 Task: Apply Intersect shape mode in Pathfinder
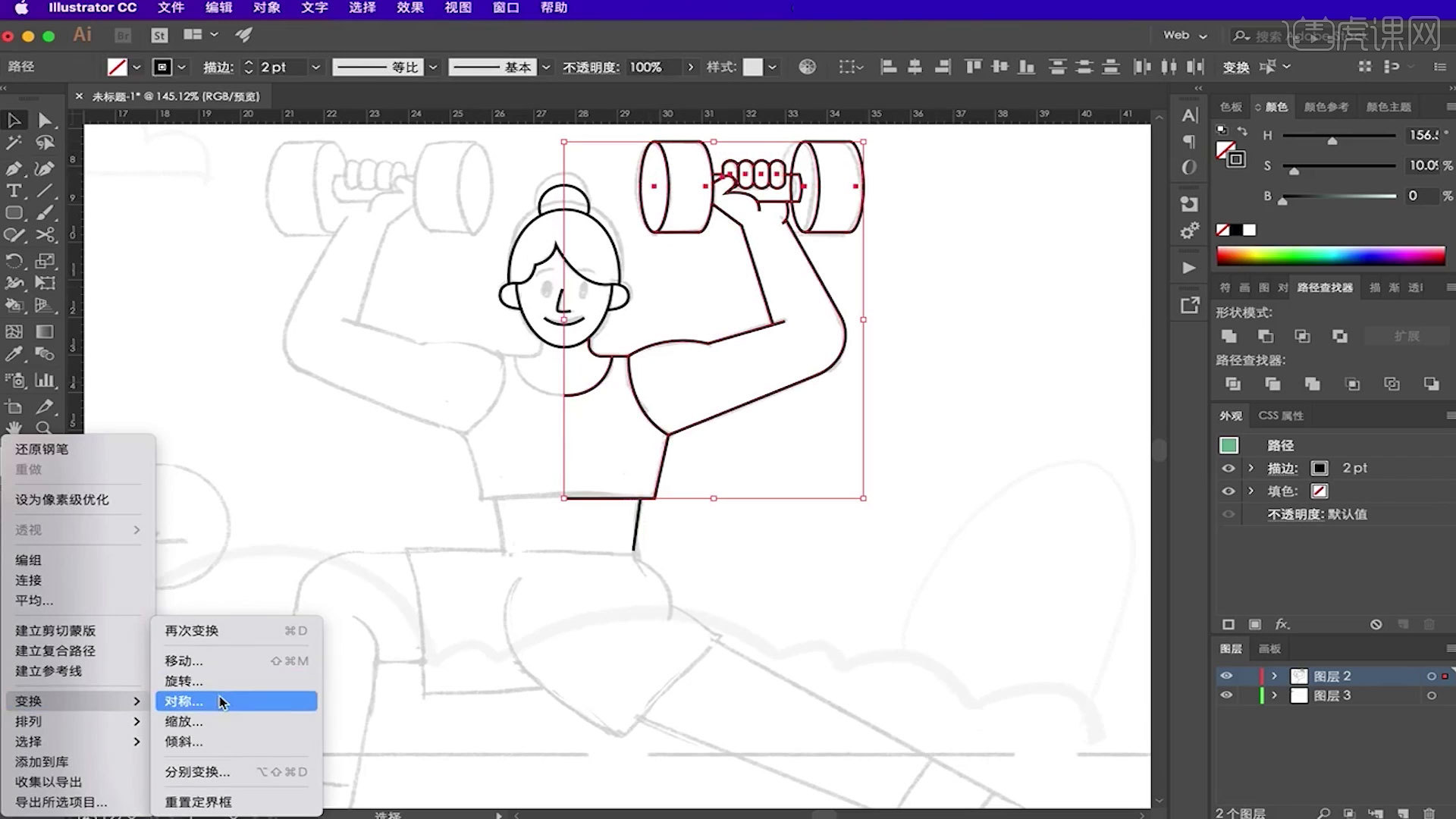coord(1302,336)
